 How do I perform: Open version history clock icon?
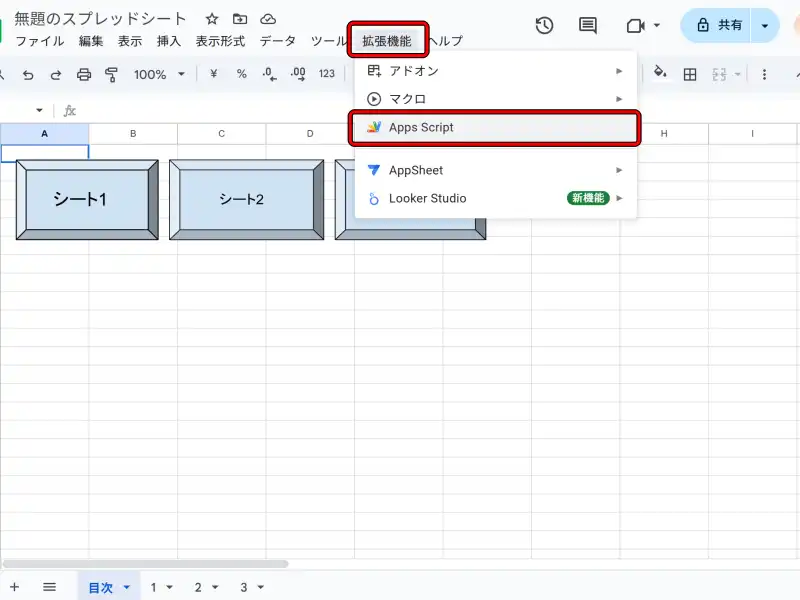click(544, 26)
